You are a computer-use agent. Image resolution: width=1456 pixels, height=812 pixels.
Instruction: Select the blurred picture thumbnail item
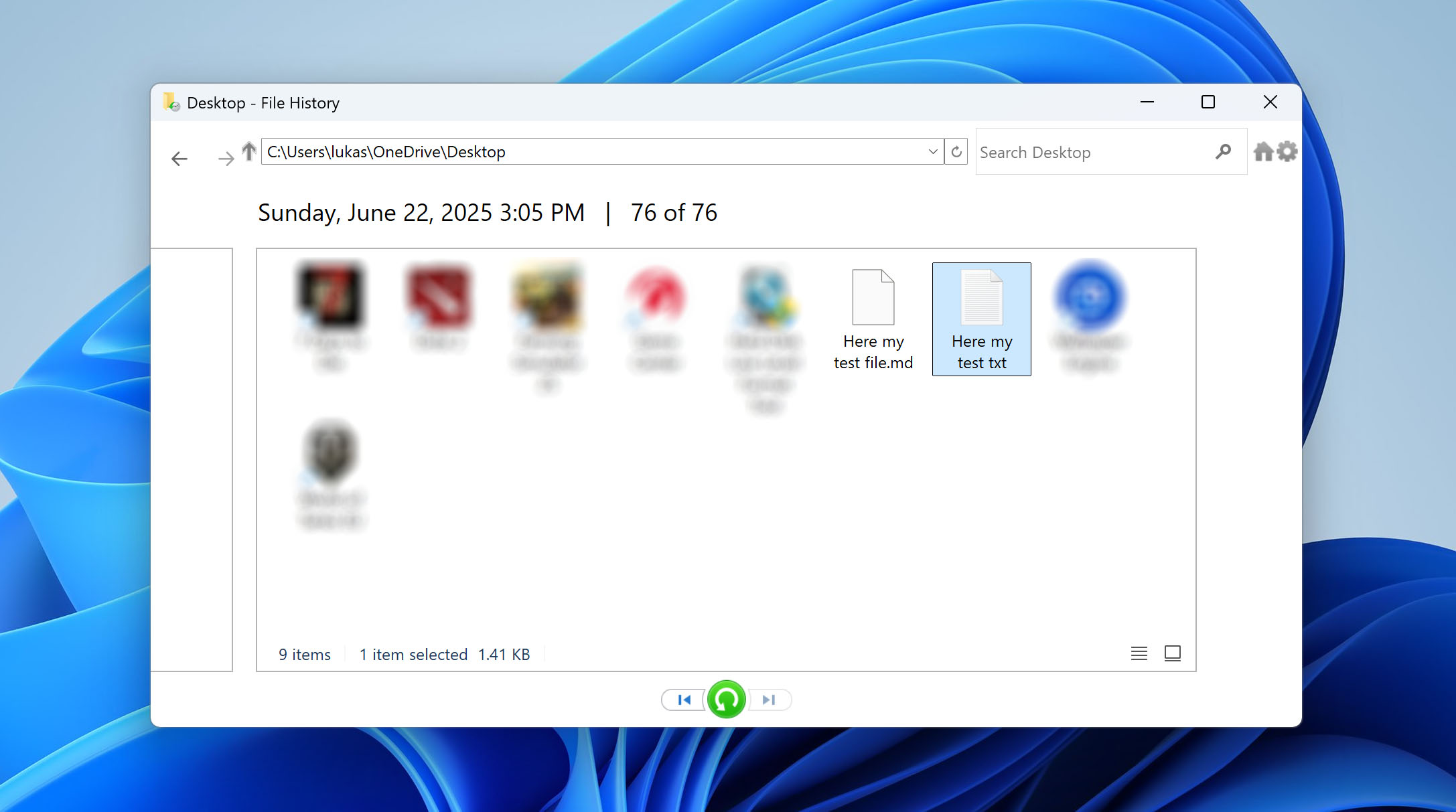[548, 328]
